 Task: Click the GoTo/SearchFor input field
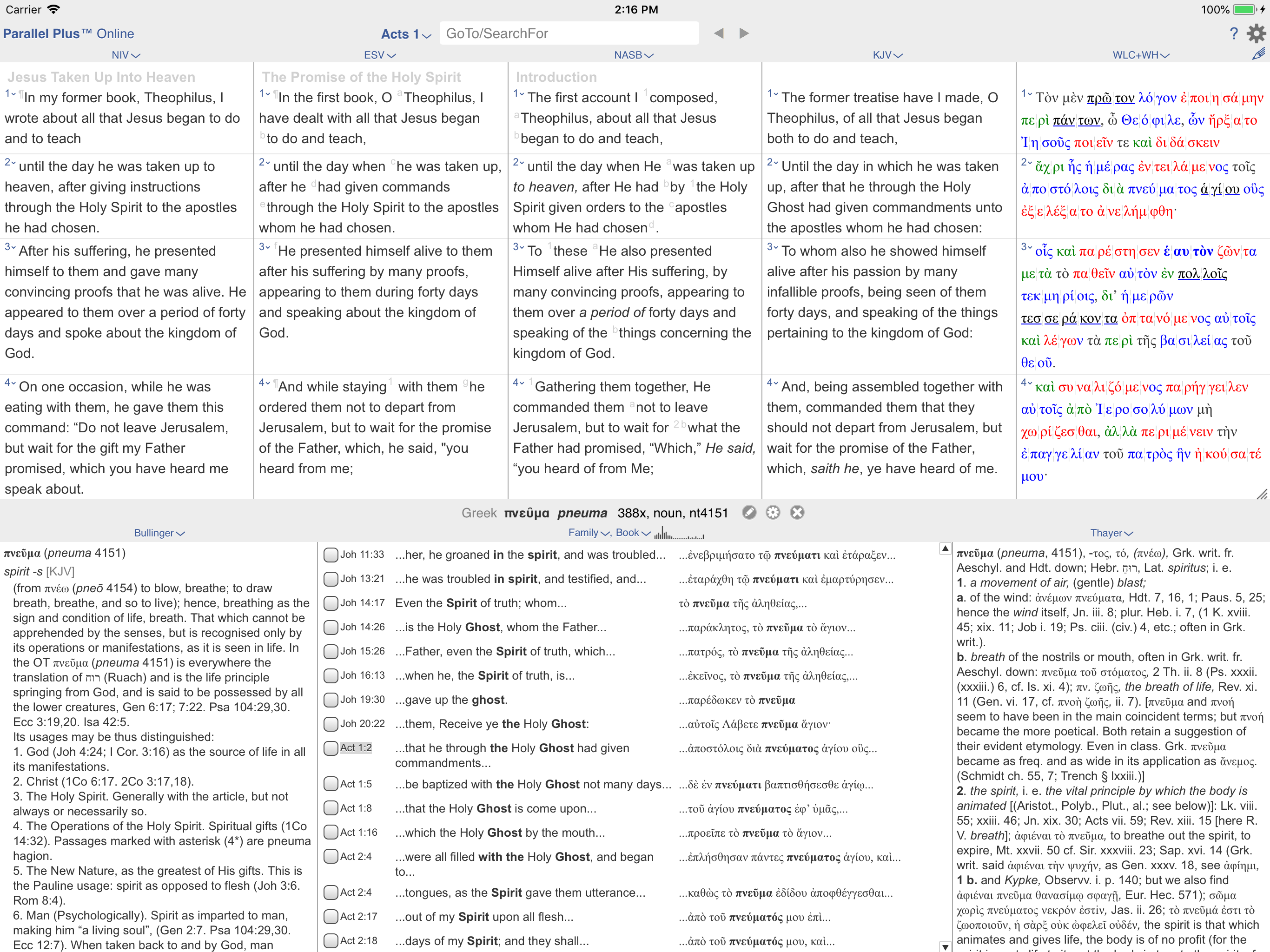pyautogui.click(x=569, y=33)
